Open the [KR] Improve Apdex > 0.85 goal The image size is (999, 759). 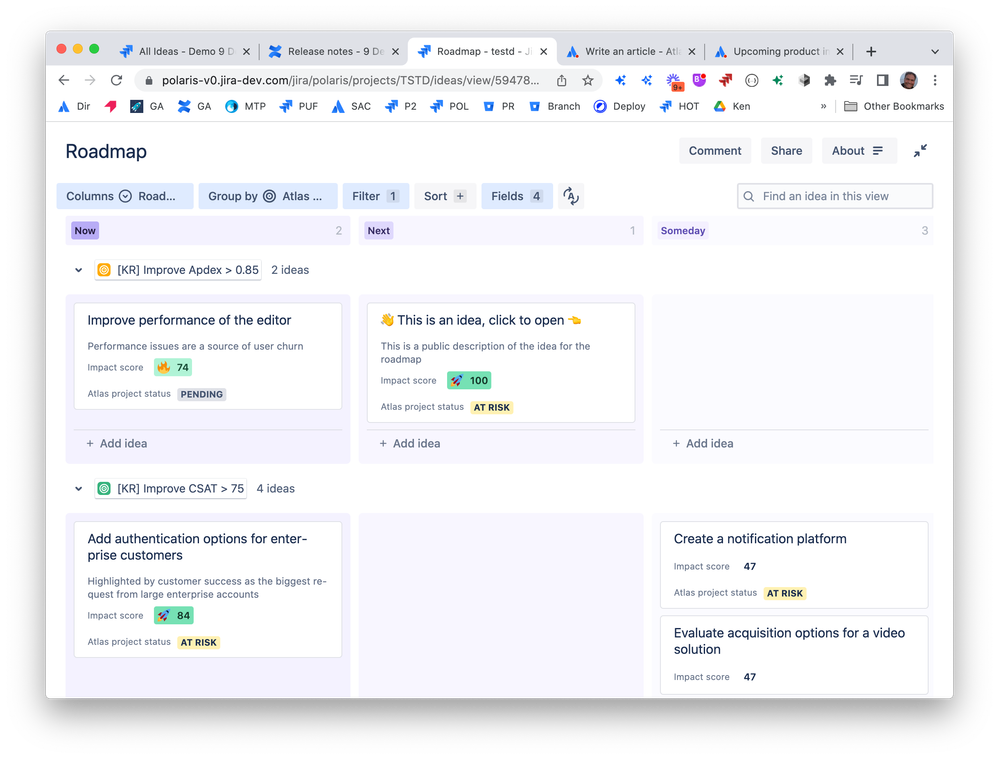(178, 270)
